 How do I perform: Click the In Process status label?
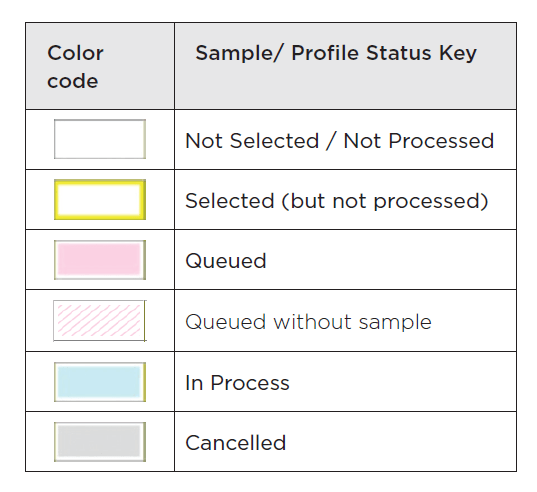pos(237,382)
